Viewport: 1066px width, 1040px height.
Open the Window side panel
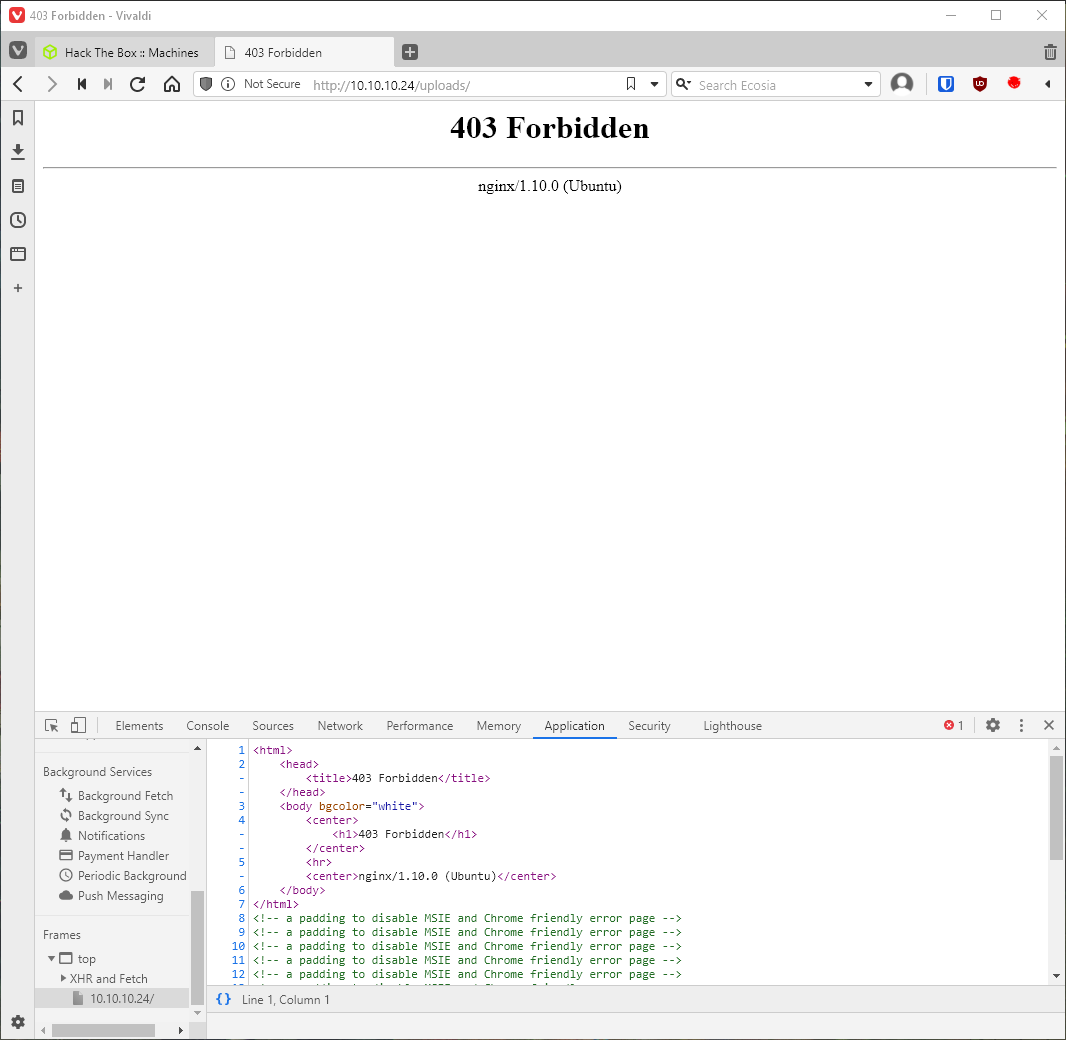[x=18, y=254]
